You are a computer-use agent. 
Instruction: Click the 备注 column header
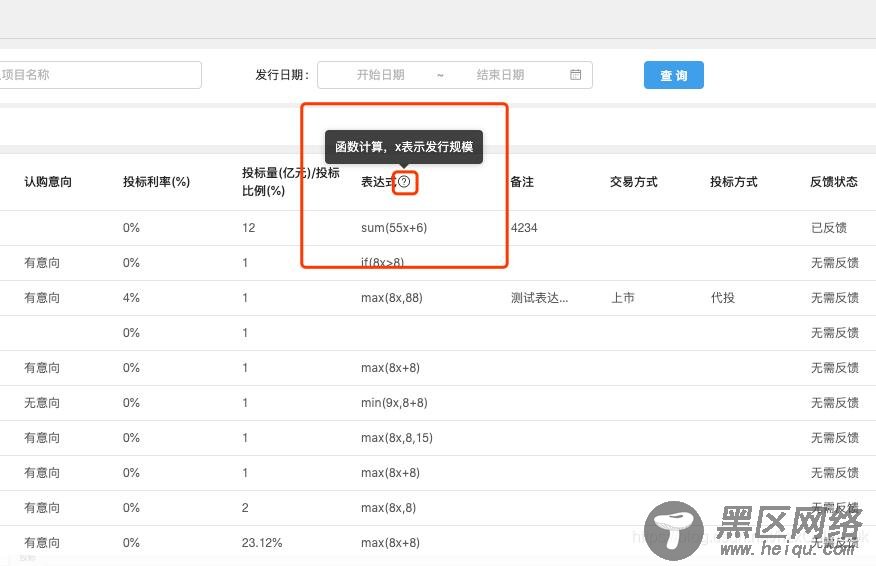(522, 182)
